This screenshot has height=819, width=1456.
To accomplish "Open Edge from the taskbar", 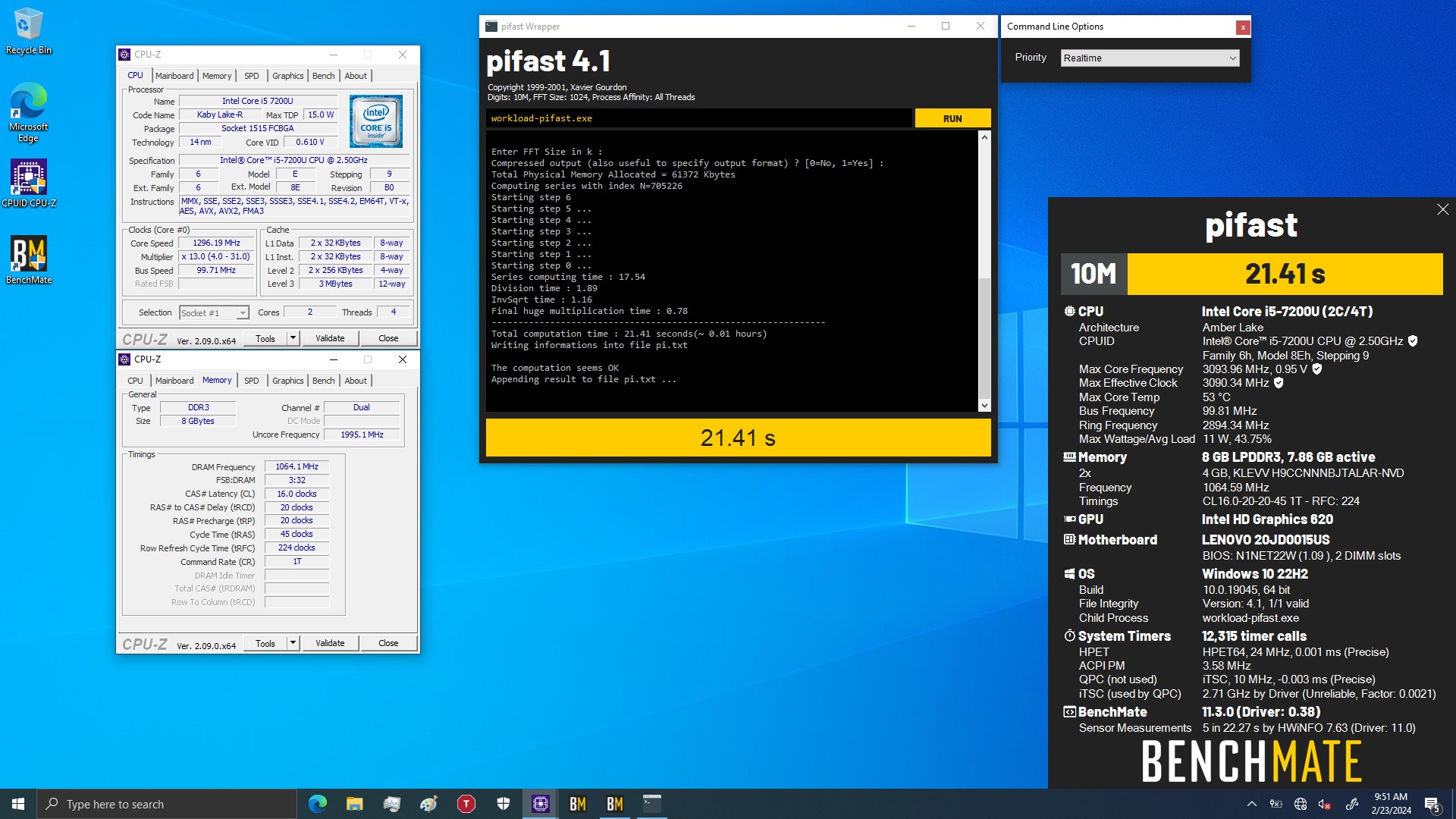I will click(x=317, y=804).
